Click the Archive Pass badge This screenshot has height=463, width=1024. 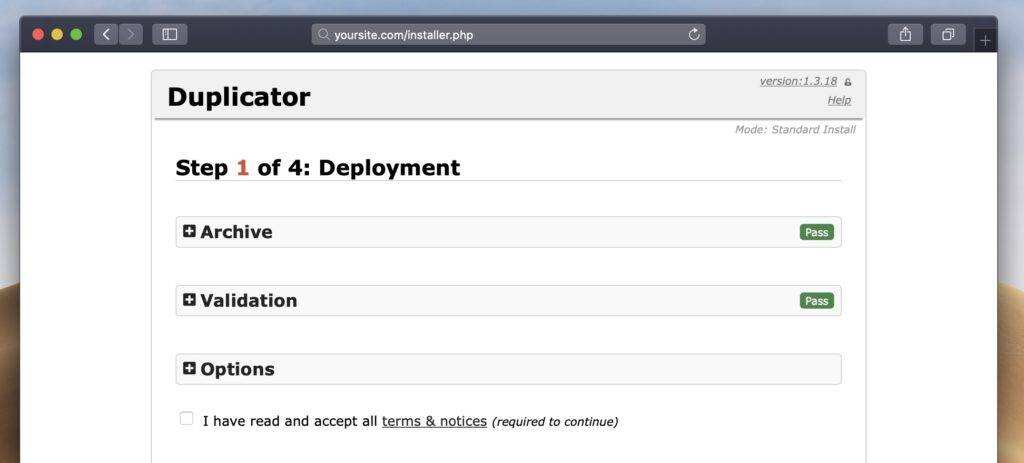[816, 232]
